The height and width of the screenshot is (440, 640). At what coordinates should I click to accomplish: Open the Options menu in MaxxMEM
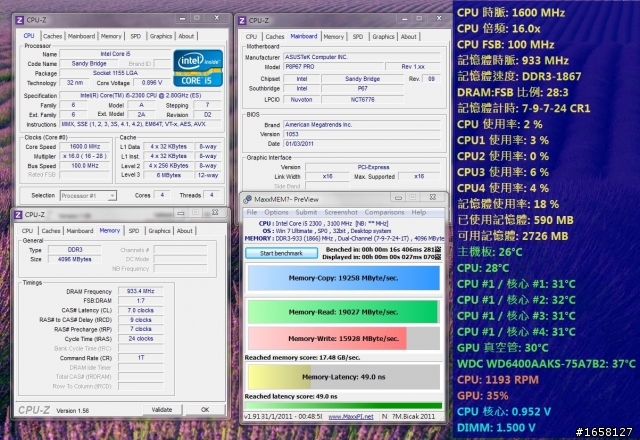coord(276,212)
